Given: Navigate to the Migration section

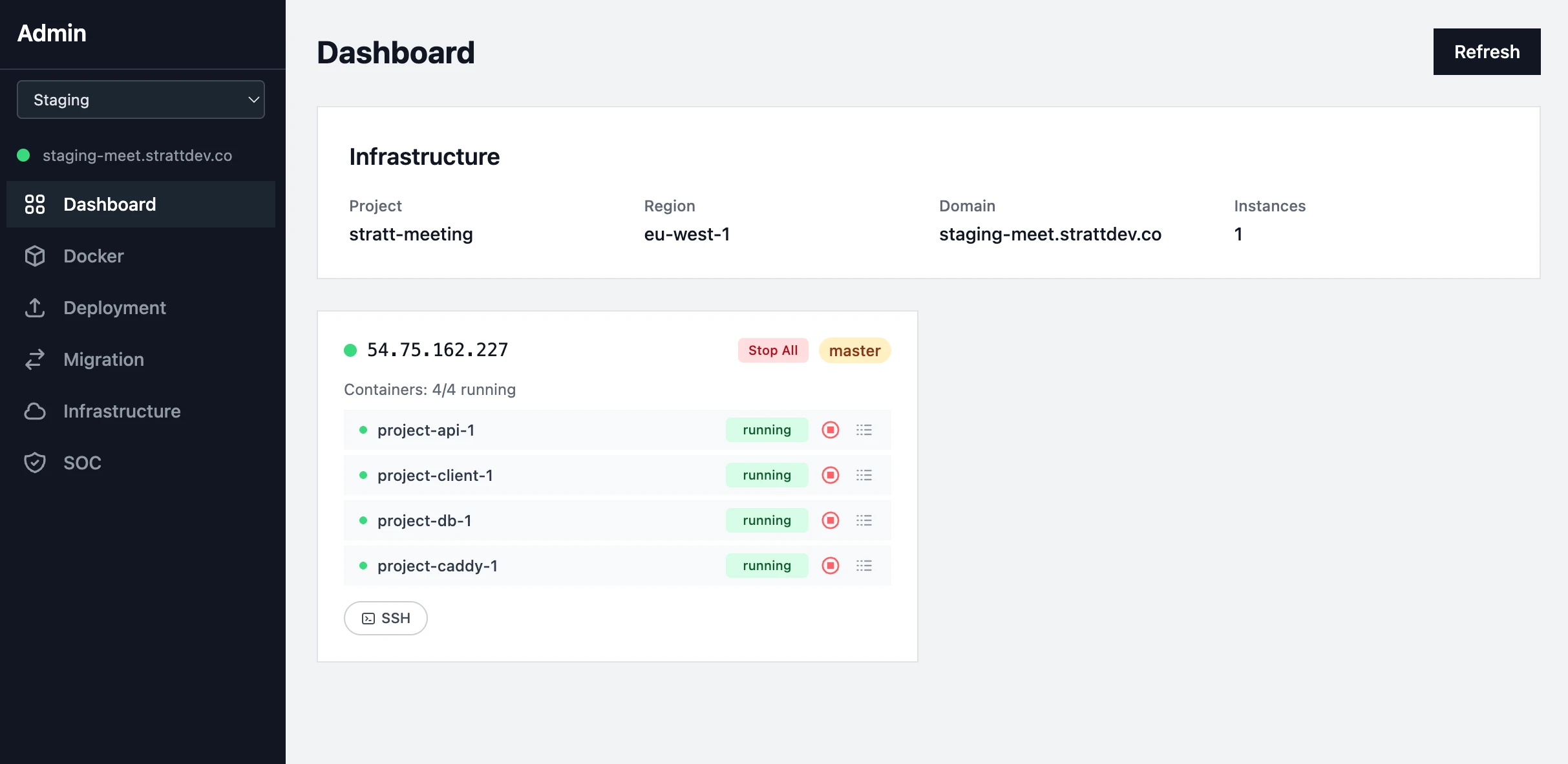Looking at the screenshot, I should (103, 359).
